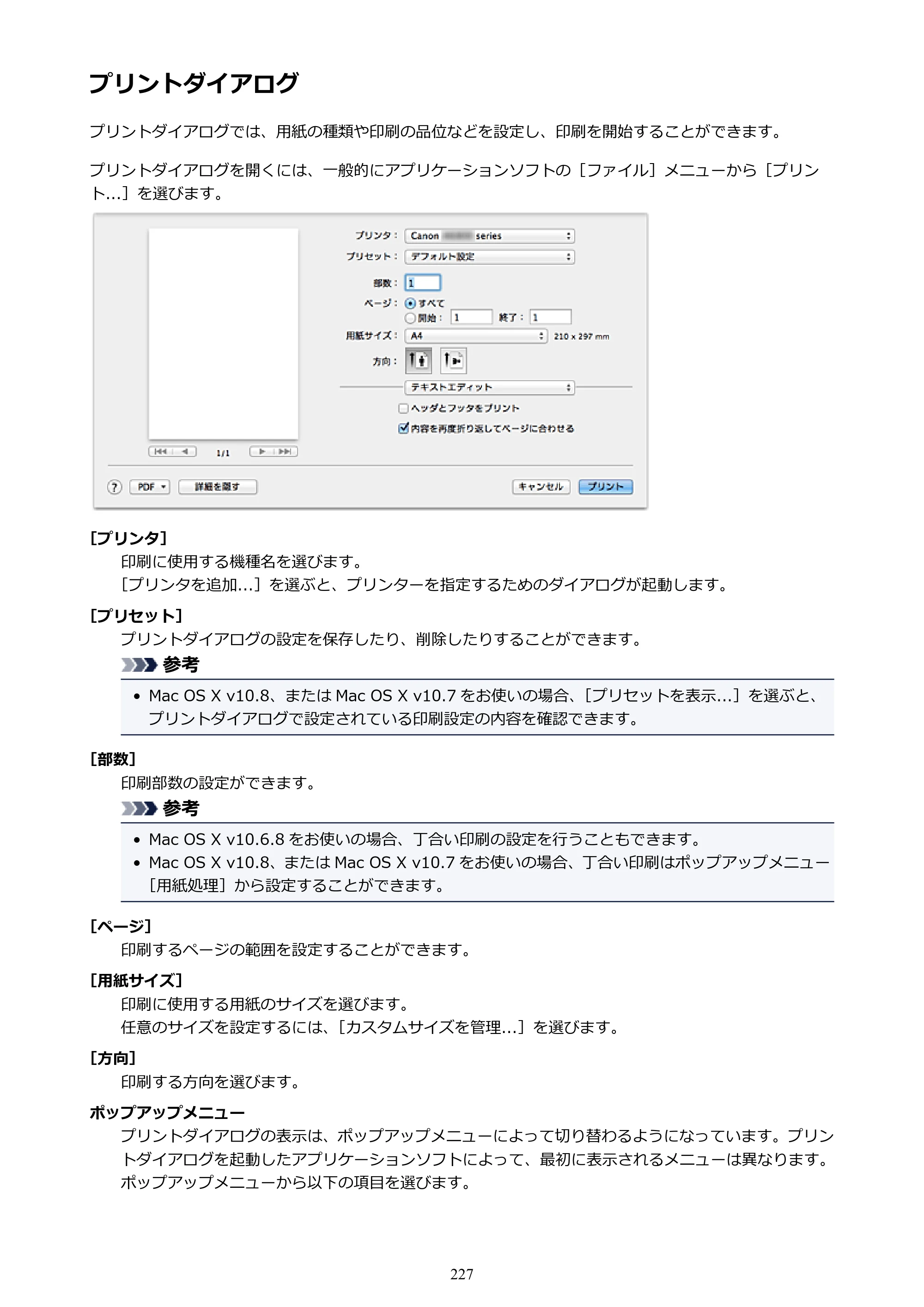
Task: Click the 1/1 page counter text
Action: [223, 453]
